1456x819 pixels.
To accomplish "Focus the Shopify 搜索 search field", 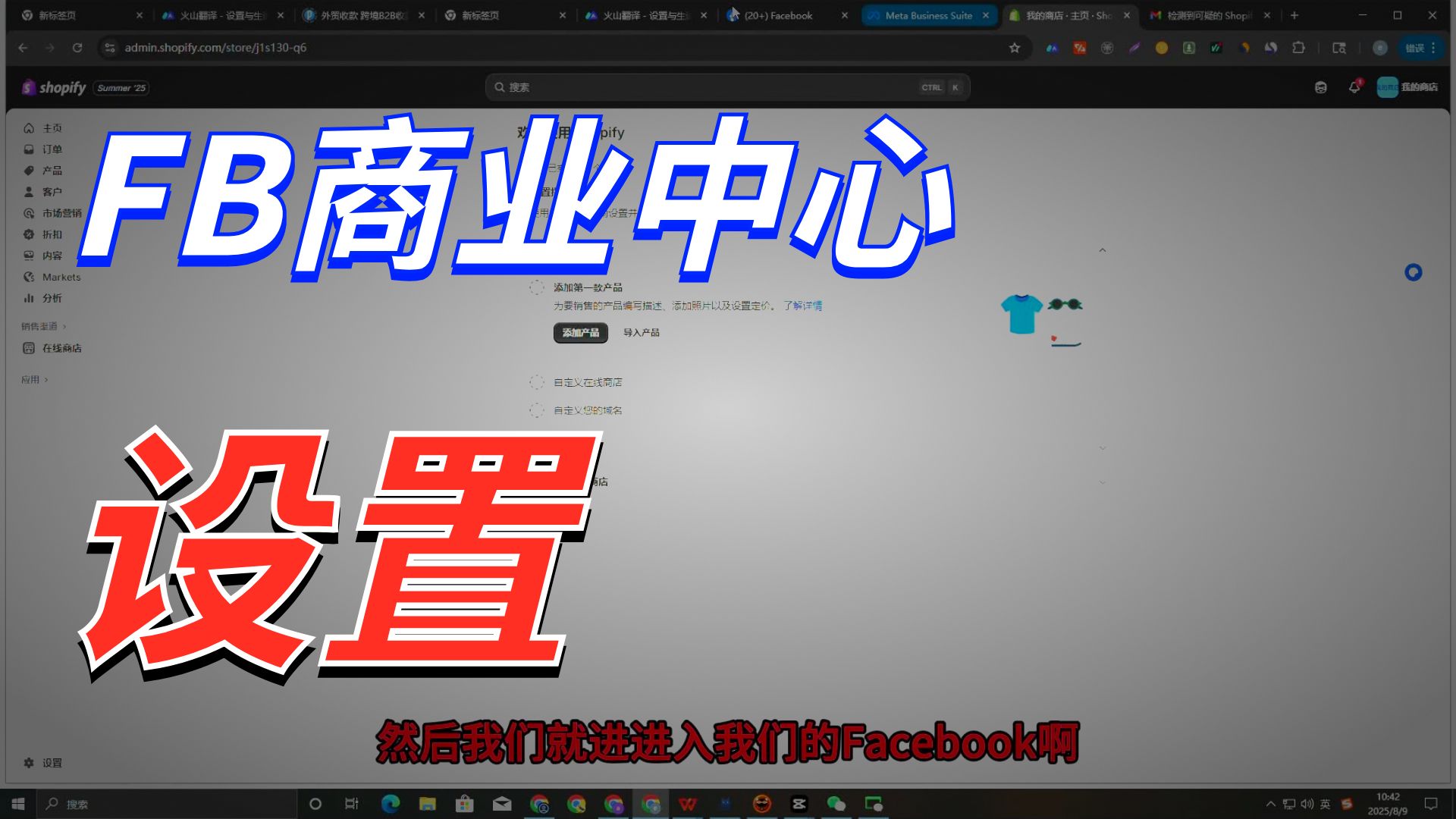I will point(727,87).
